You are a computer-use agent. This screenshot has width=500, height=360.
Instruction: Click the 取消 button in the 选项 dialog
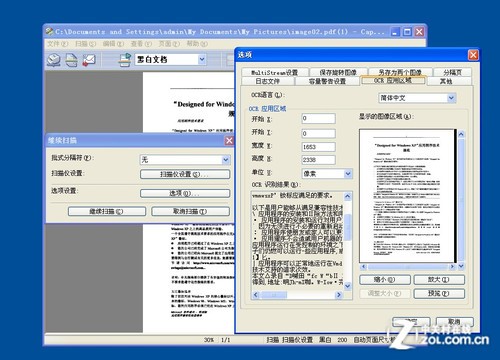(x=454, y=322)
